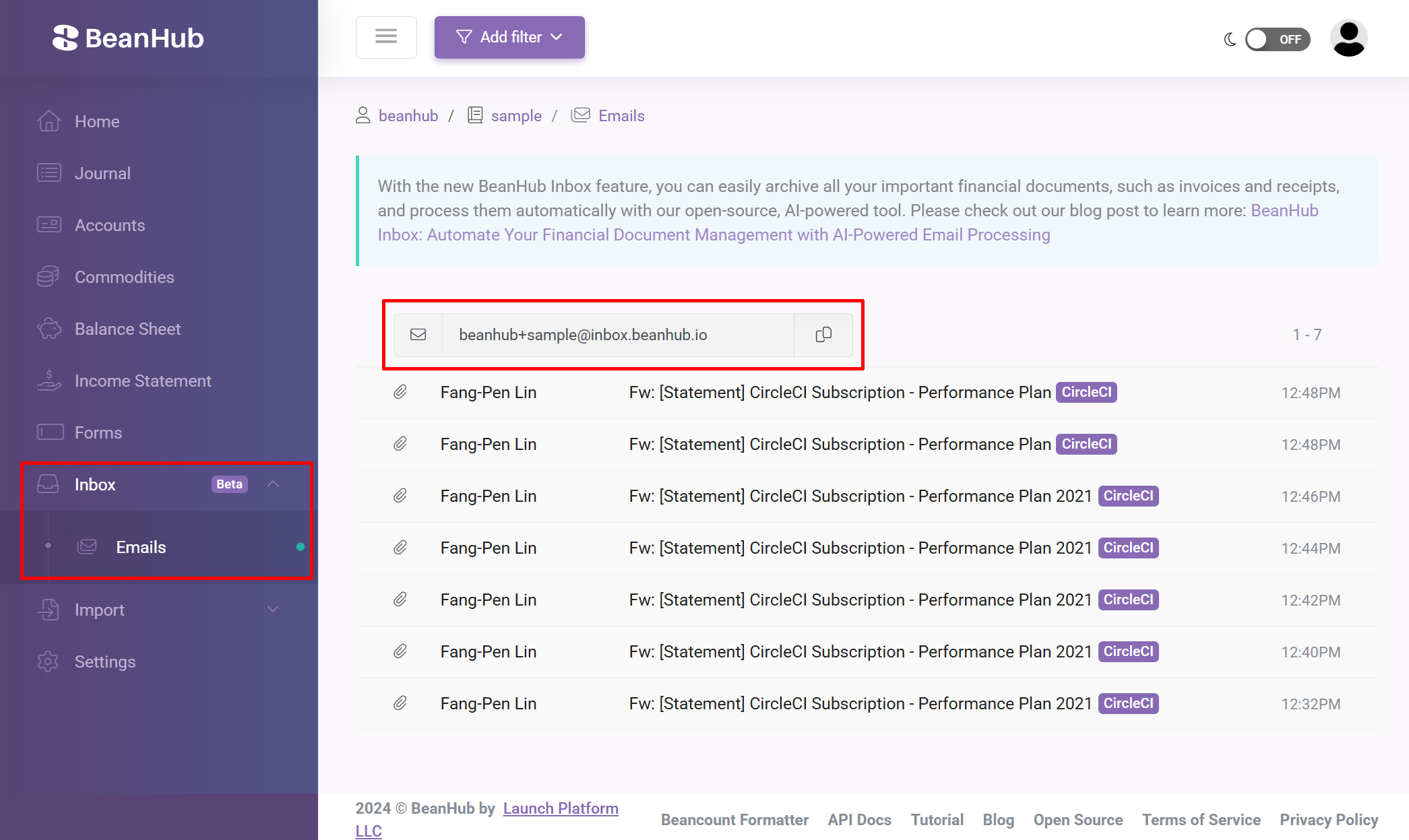The width and height of the screenshot is (1409, 840).
Task: Click the Income Statement hand-dollar icon
Action: click(x=49, y=380)
